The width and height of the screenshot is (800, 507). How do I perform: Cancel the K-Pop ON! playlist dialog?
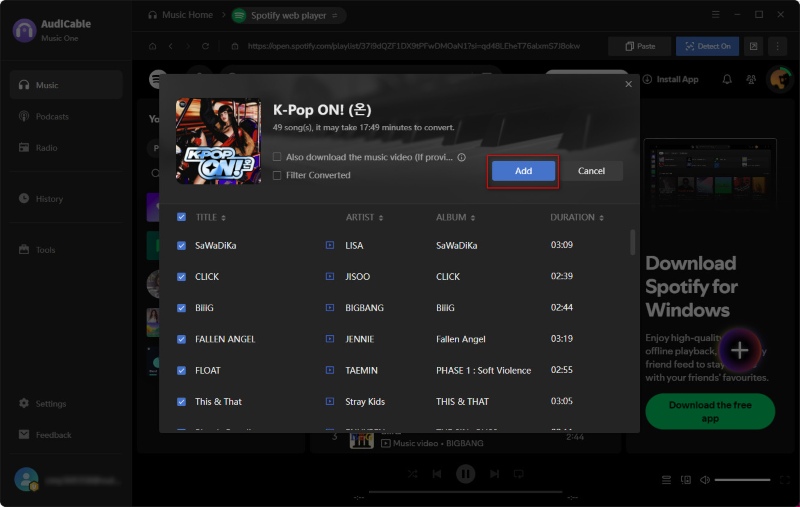pos(591,171)
